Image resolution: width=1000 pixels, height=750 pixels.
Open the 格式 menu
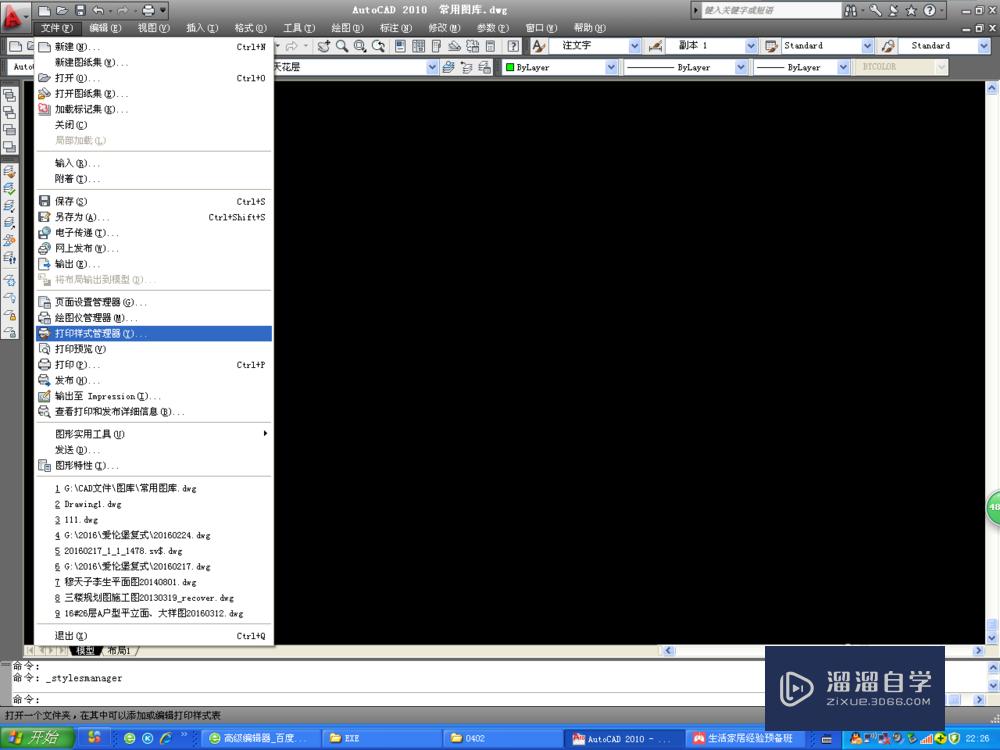pyautogui.click(x=250, y=28)
